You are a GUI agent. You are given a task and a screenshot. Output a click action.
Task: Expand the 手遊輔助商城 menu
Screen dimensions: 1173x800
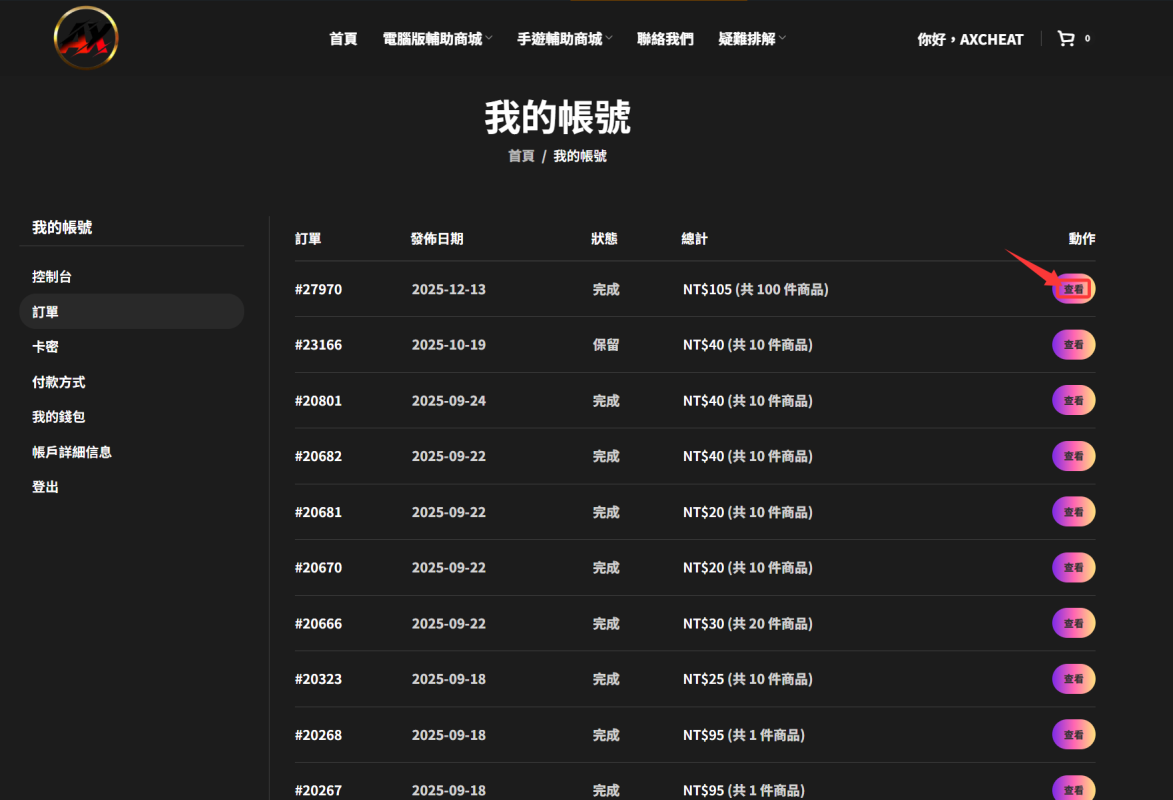pyautogui.click(x=564, y=39)
